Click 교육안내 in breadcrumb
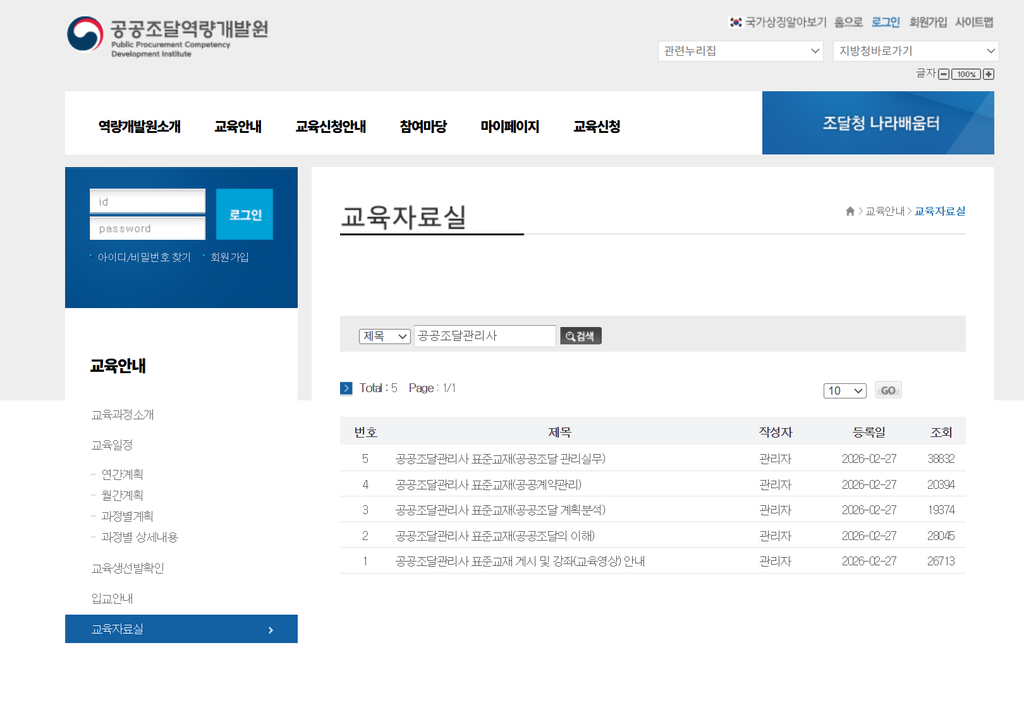 [885, 211]
